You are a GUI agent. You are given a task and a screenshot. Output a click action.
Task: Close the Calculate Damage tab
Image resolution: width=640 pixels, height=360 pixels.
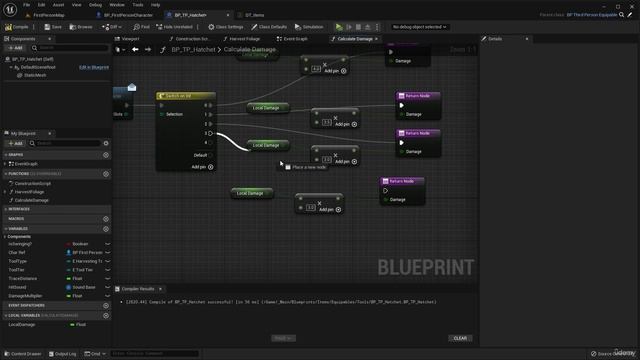coord(376,39)
